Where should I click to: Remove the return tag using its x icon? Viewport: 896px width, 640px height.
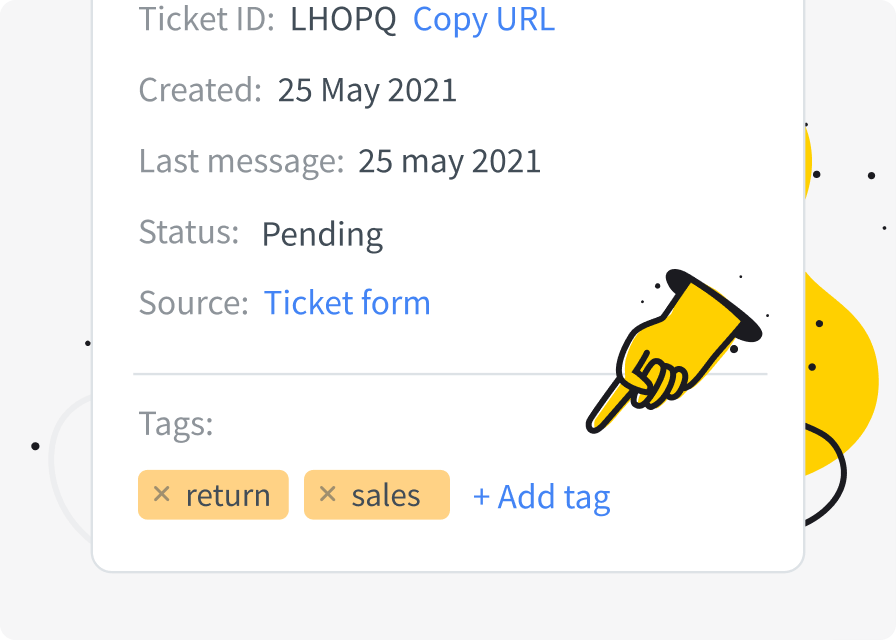[x=162, y=494]
